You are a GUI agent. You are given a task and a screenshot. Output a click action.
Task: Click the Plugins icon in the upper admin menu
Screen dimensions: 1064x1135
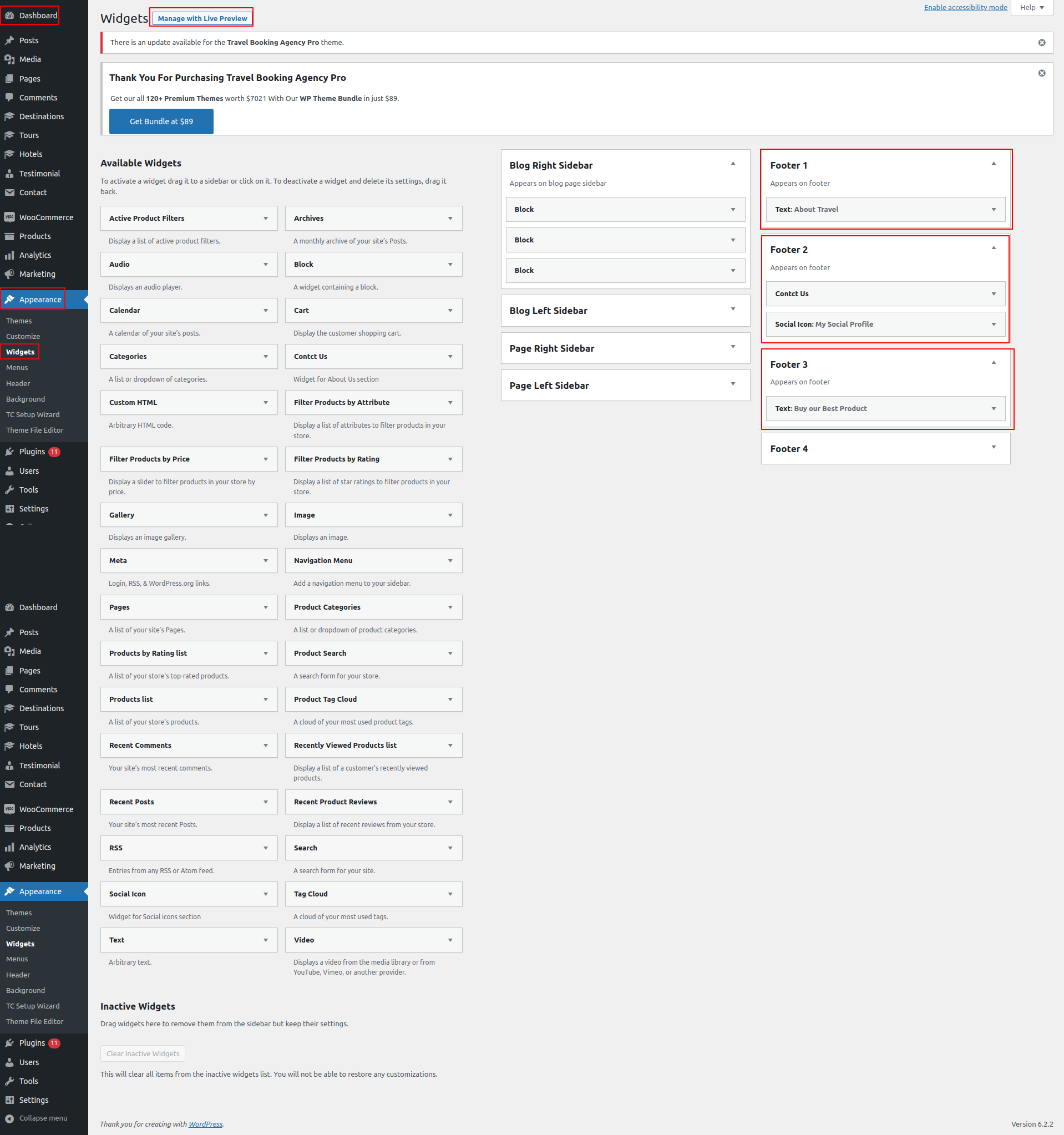click(x=9, y=452)
